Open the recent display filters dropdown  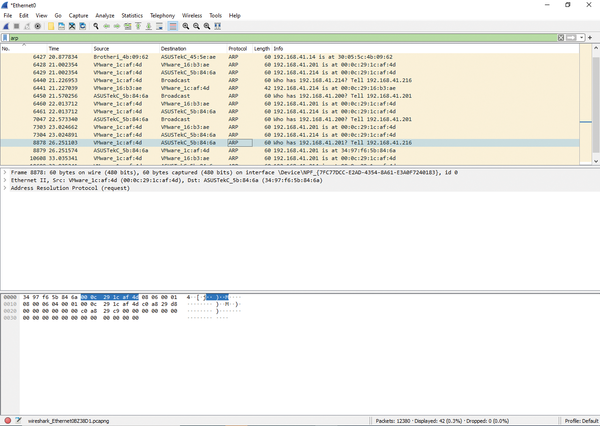[x=581, y=38]
